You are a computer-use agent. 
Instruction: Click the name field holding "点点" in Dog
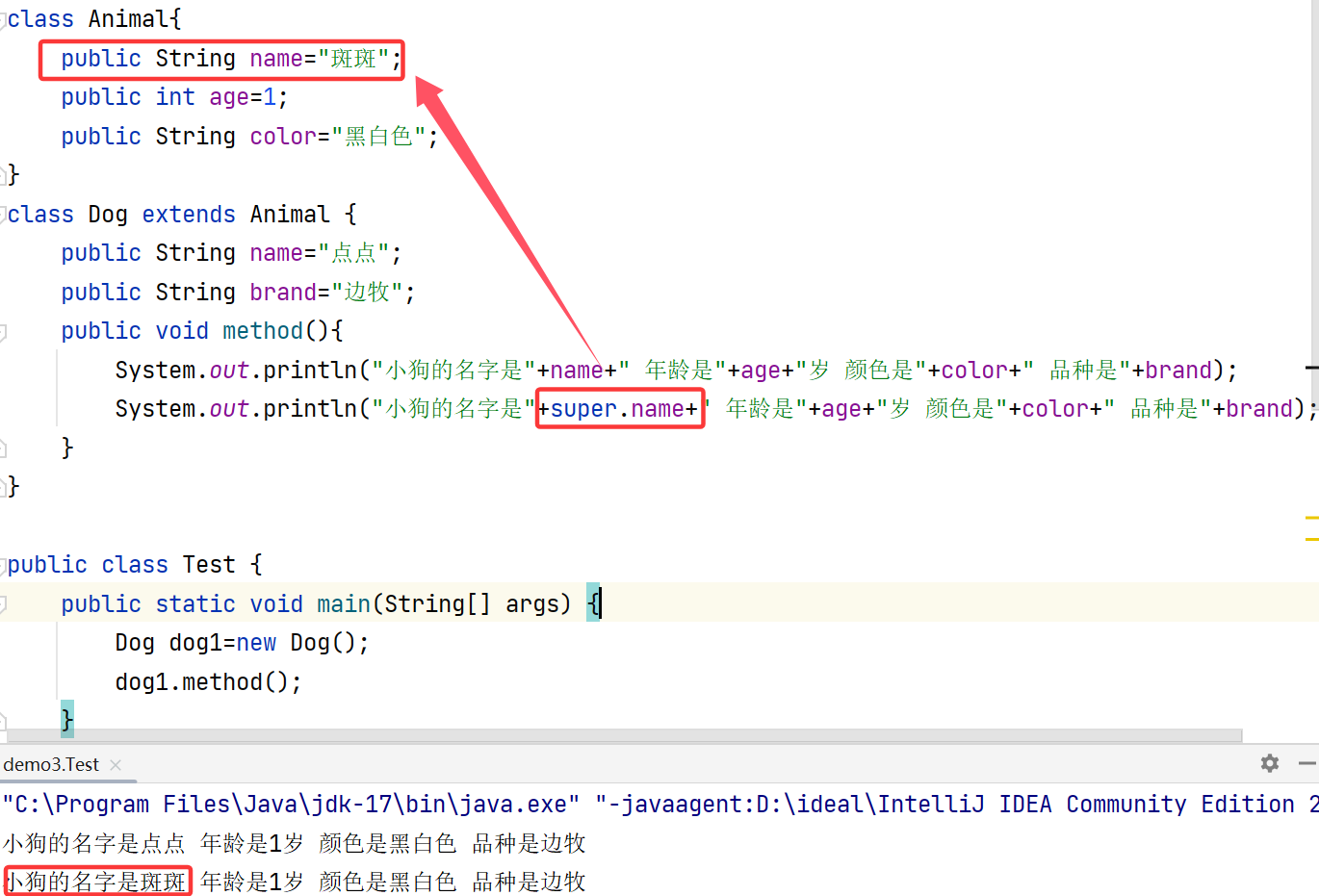[276, 253]
